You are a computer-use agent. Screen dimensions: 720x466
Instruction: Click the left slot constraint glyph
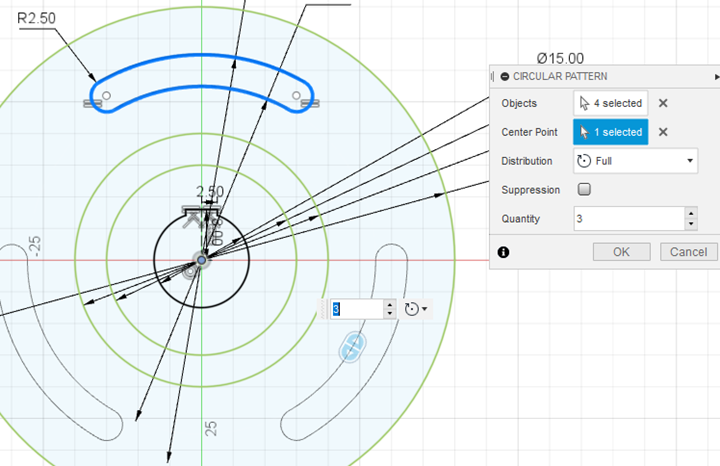tap(88, 101)
